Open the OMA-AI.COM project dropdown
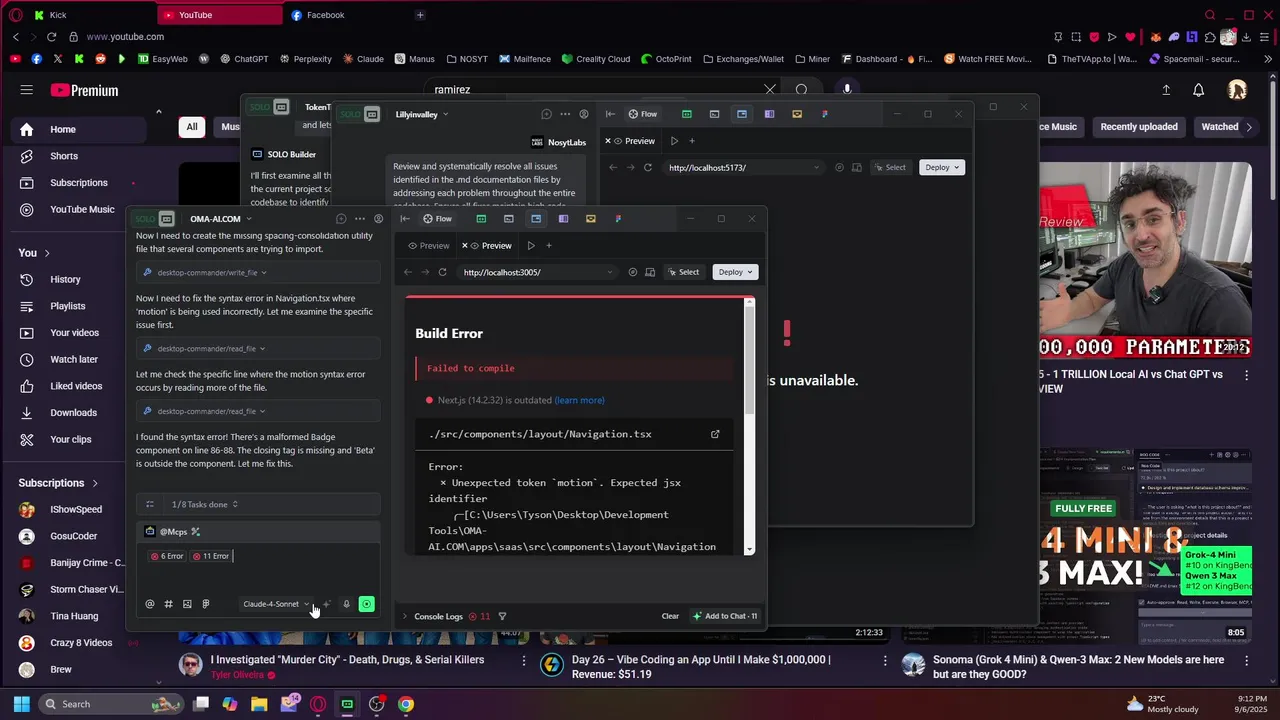The height and width of the screenshot is (720, 1280). pos(220,219)
